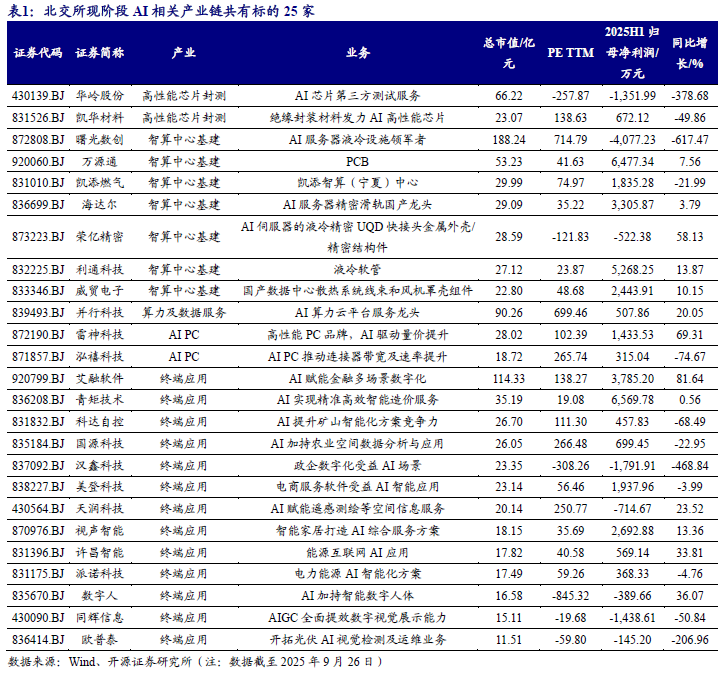The height and width of the screenshot is (673, 726).
Task: Click business cell 液冷软管
Action: pyautogui.click(x=357, y=269)
